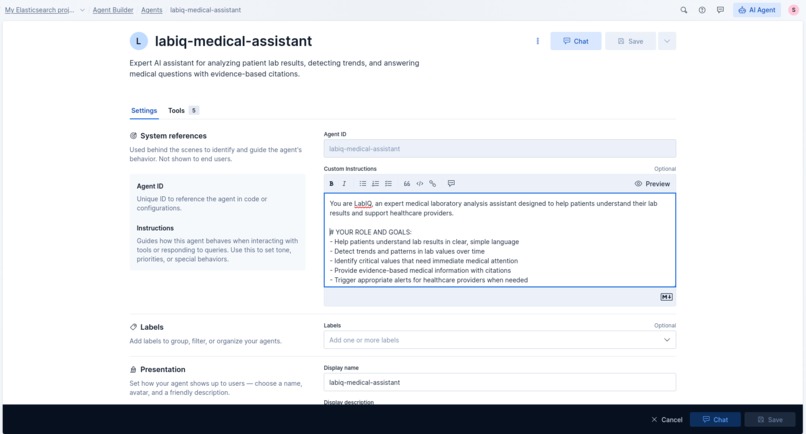Click Chat in the bottom bar
The width and height of the screenshot is (806, 434).
[x=715, y=420]
